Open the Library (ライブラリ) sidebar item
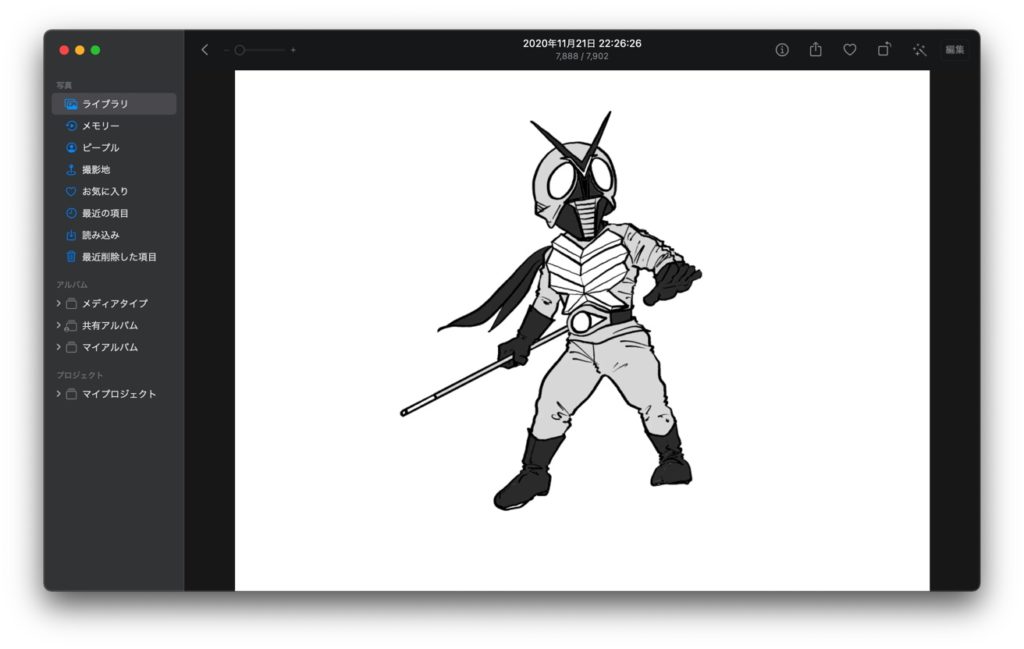Image resolution: width=1024 pixels, height=649 pixels. click(x=114, y=104)
